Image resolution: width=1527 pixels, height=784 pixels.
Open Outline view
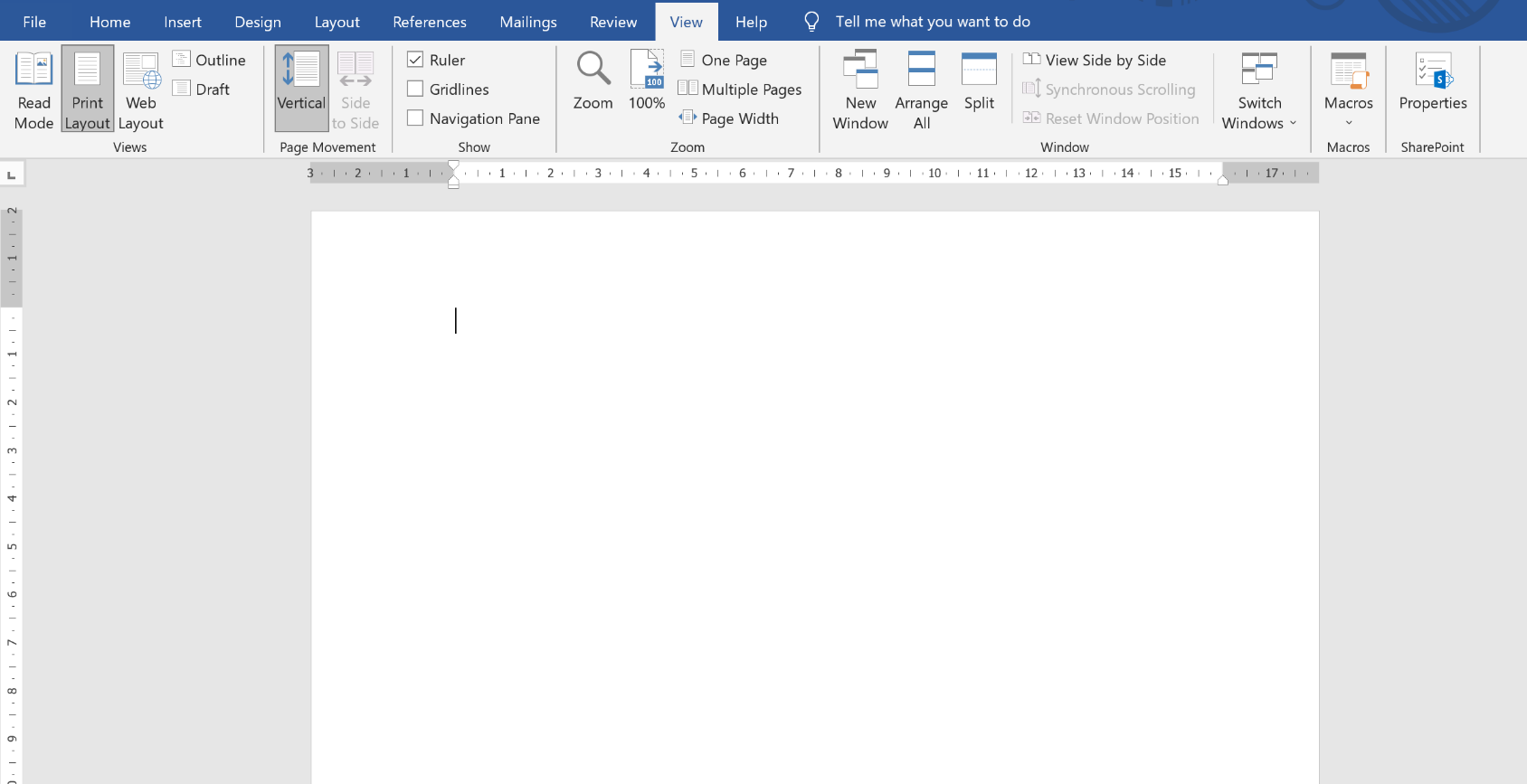pos(209,60)
